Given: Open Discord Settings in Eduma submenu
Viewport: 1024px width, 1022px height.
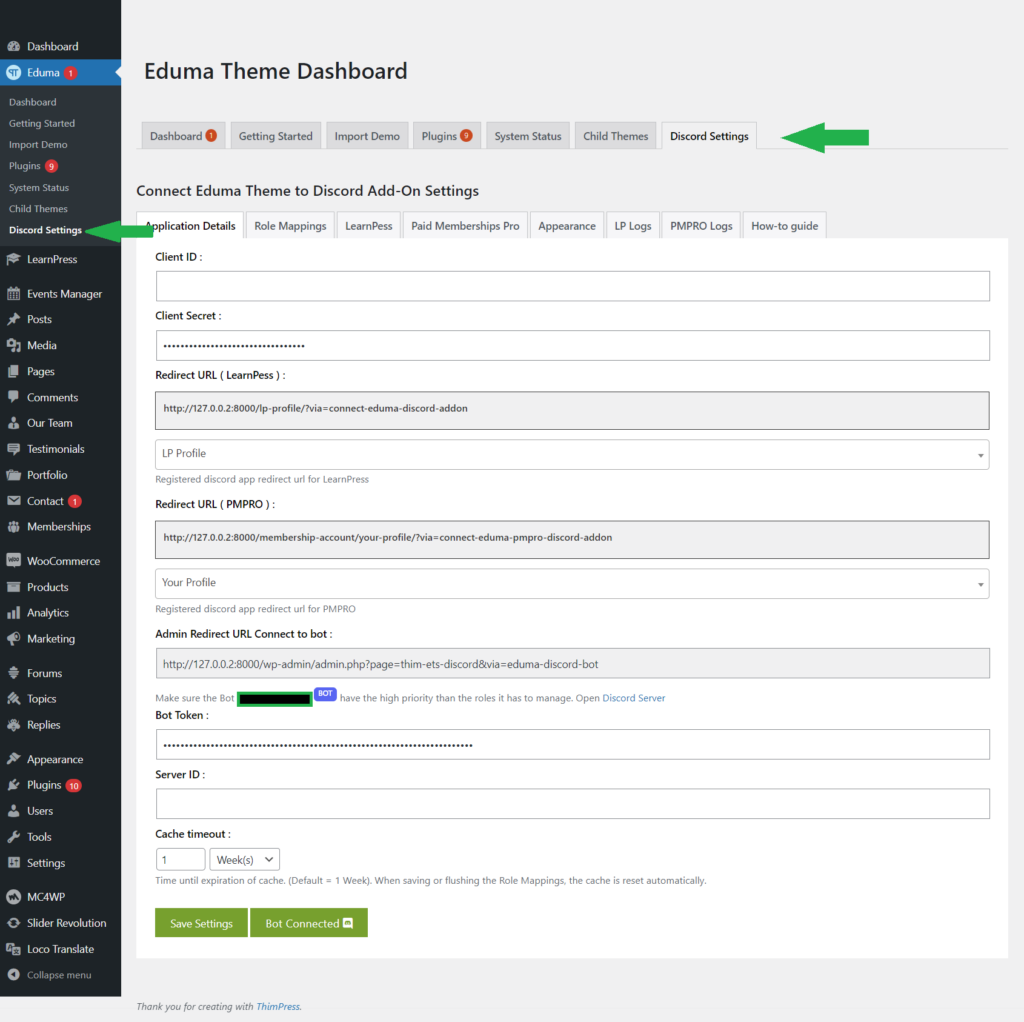Looking at the screenshot, I should 45,230.
